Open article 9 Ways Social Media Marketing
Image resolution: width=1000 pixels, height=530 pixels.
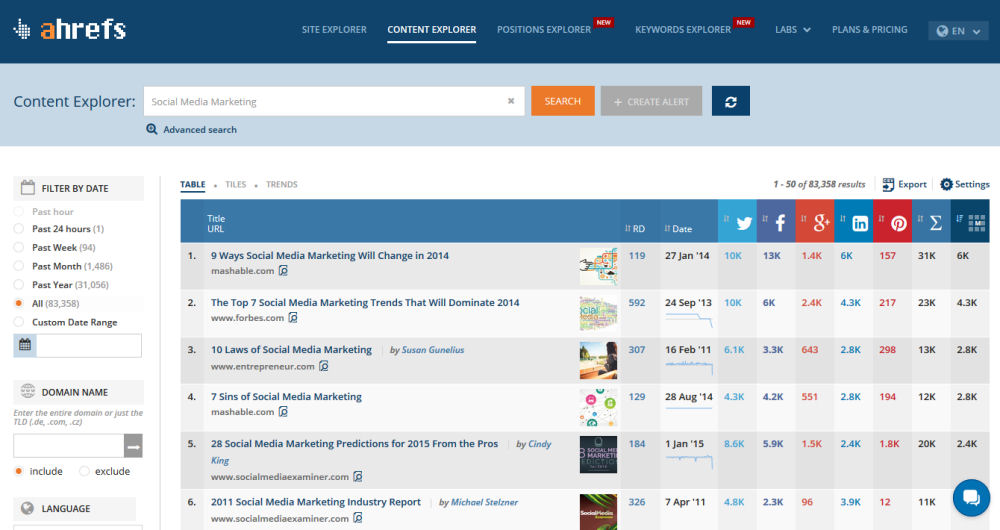point(330,255)
